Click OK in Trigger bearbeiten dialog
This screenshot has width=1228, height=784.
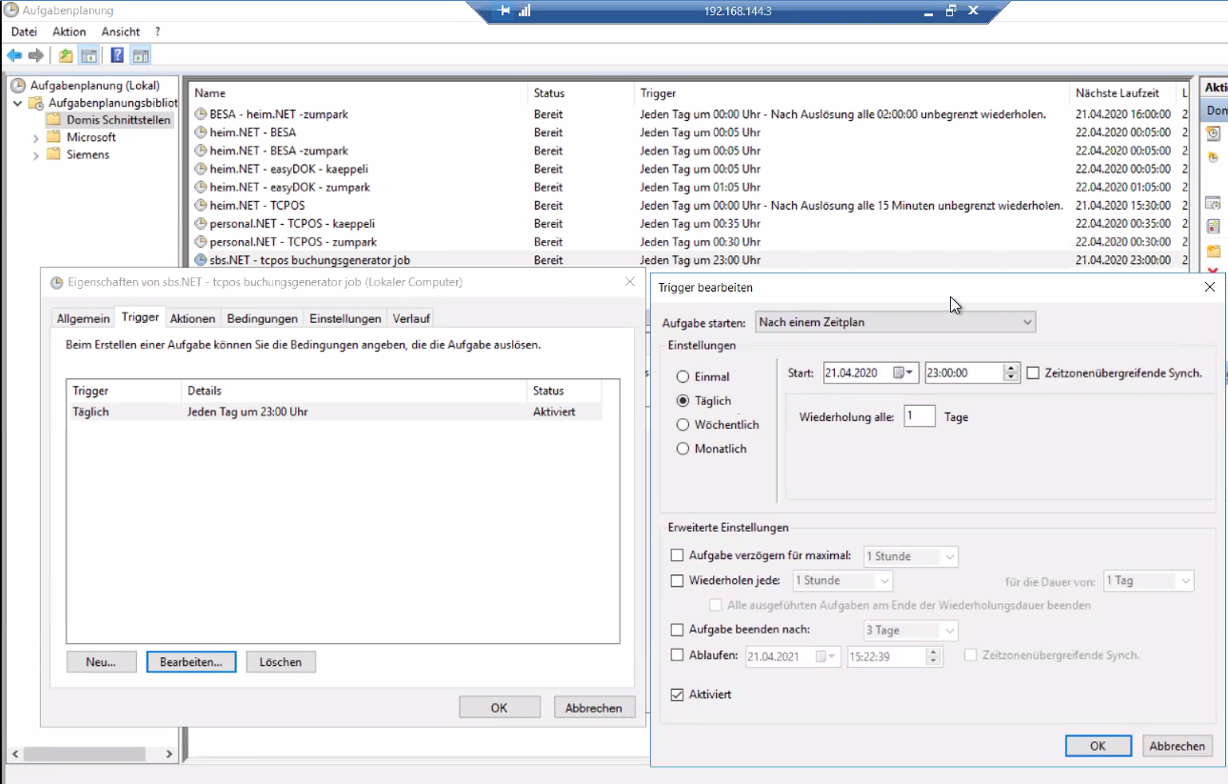click(1098, 746)
